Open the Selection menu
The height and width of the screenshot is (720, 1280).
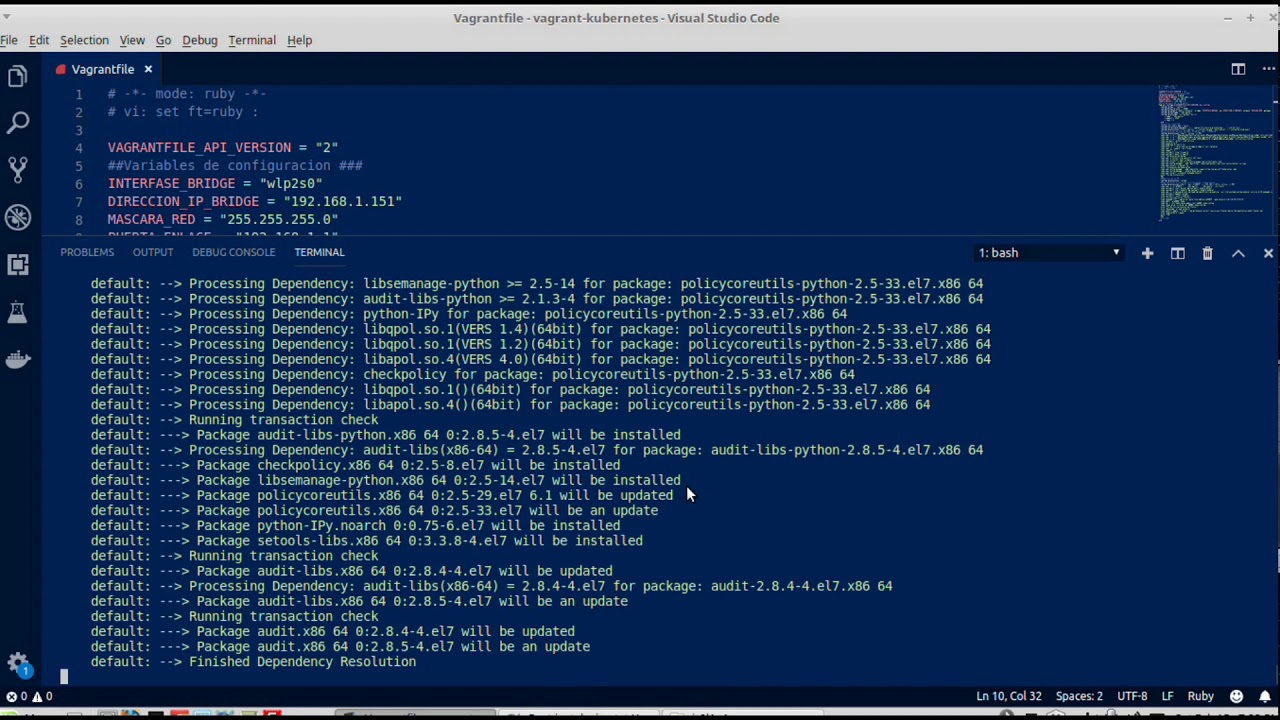pyautogui.click(x=84, y=40)
